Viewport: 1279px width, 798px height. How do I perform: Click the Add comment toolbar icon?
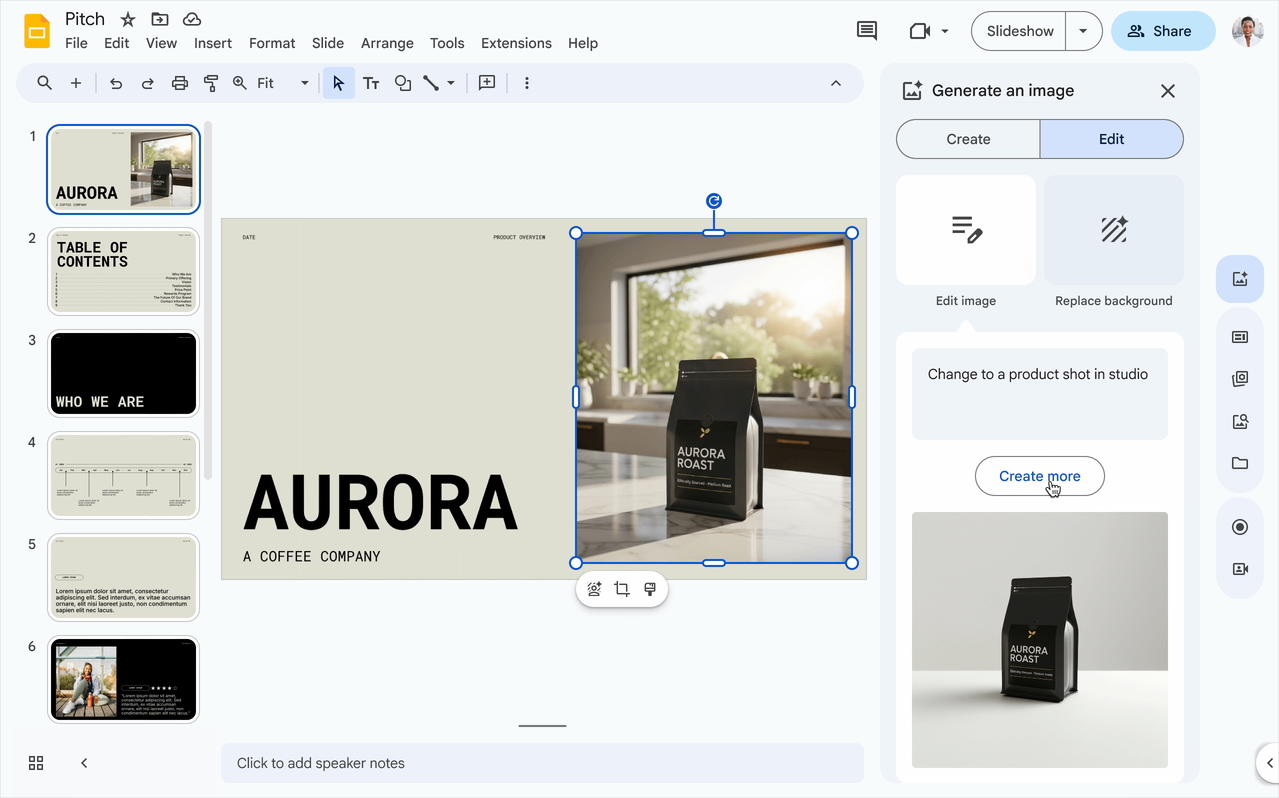click(487, 83)
